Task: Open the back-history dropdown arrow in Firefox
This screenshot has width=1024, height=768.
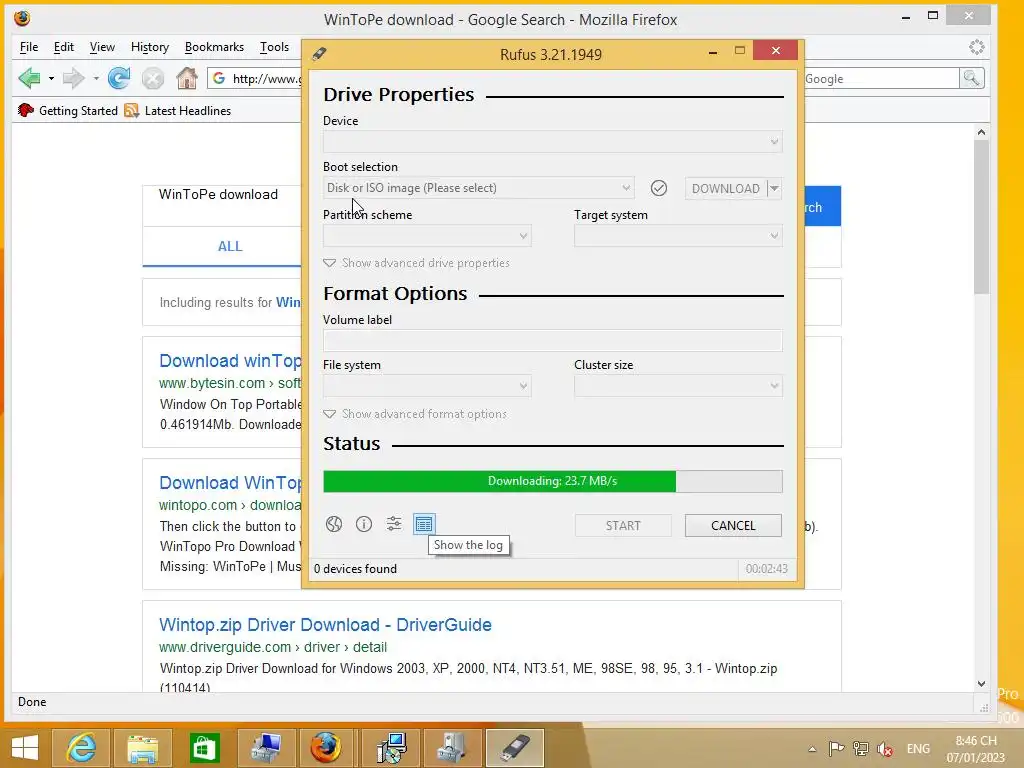Action: (x=51, y=79)
